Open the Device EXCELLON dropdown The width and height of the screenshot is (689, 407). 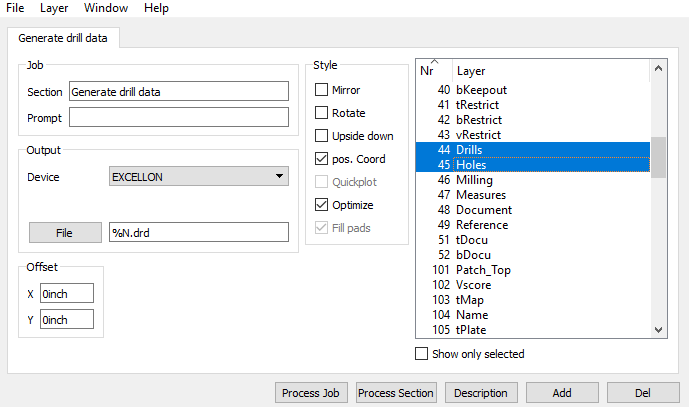coord(199,176)
